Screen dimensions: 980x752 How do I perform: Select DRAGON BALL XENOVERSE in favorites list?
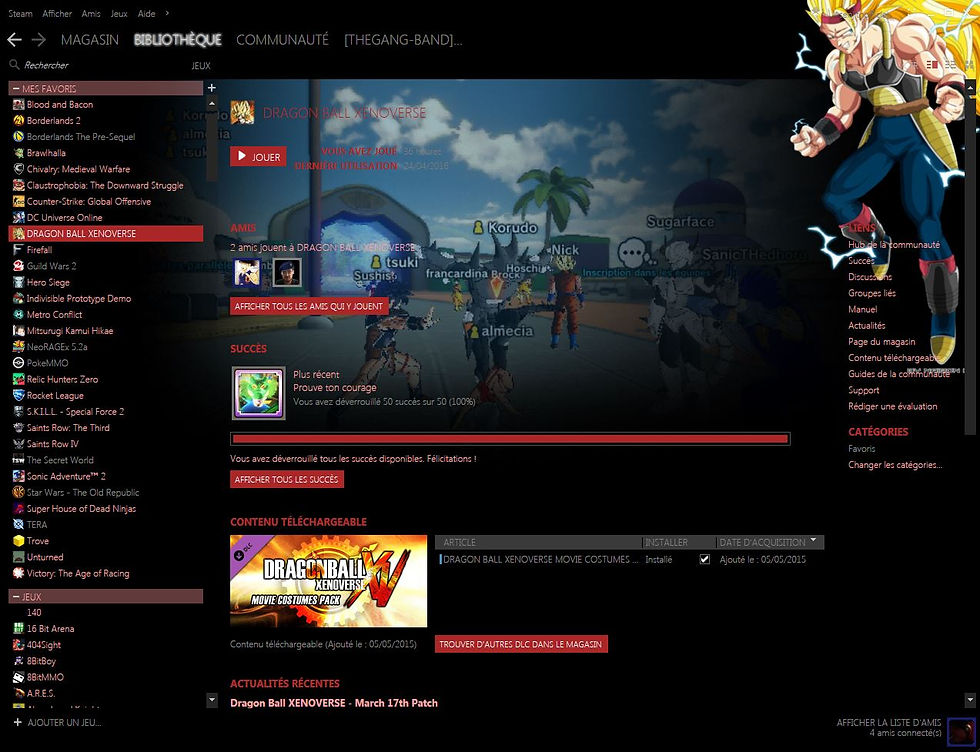106,233
